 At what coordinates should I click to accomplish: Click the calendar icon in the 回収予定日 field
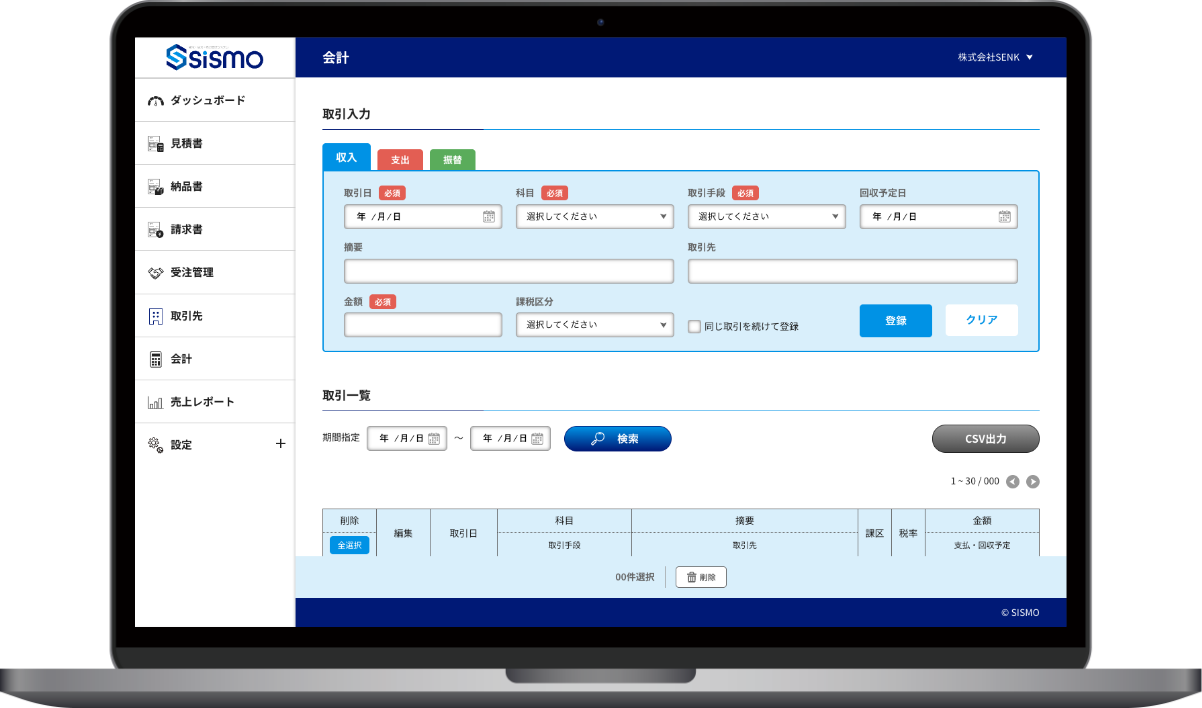pyautogui.click(x=1004, y=217)
